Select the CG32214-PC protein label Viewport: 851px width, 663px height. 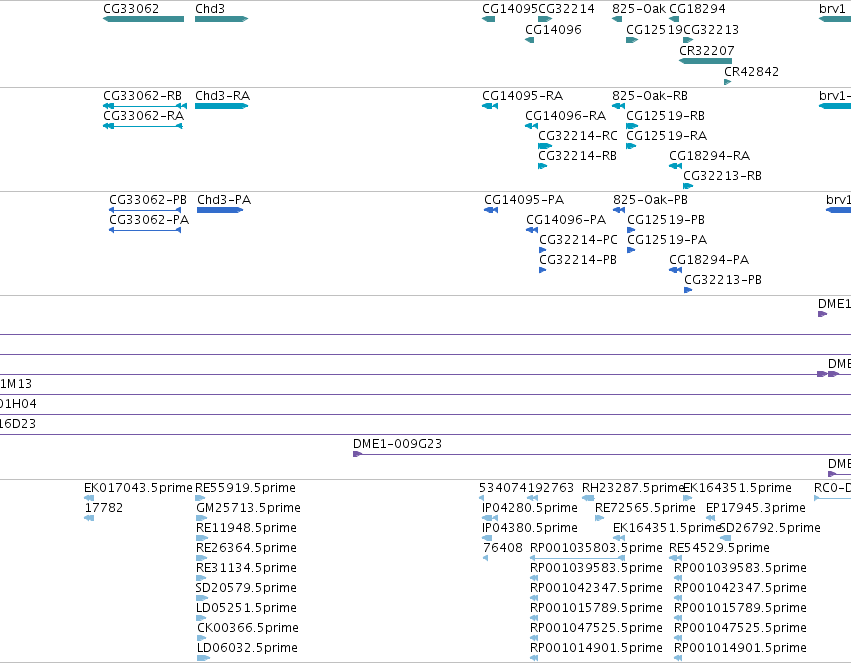pos(578,240)
